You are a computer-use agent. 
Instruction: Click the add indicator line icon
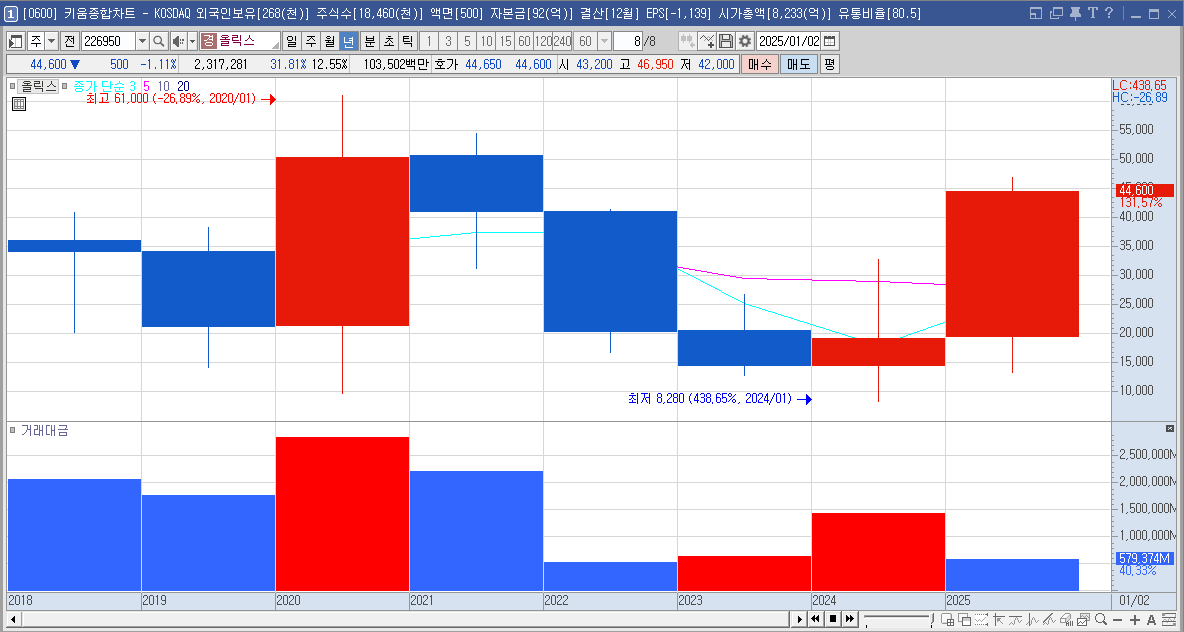pyautogui.click(x=707, y=41)
